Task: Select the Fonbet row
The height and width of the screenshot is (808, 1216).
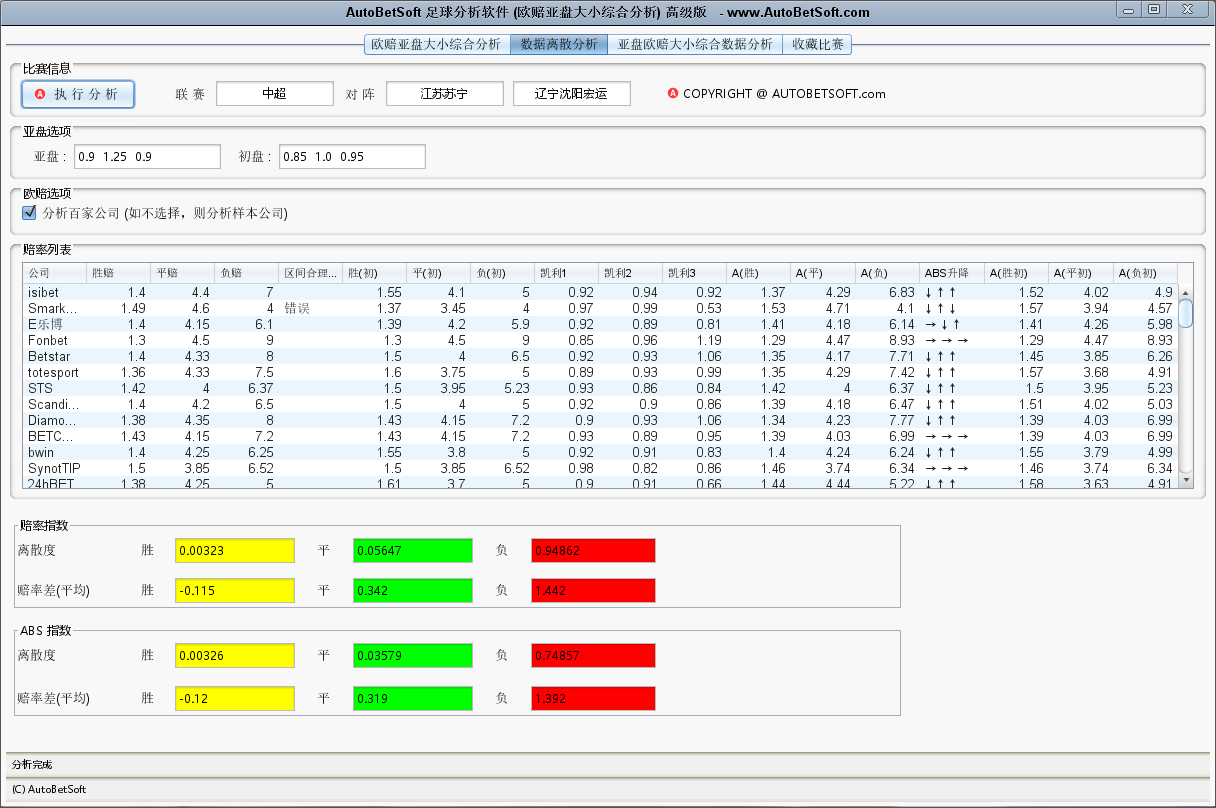Action: [x=600, y=340]
